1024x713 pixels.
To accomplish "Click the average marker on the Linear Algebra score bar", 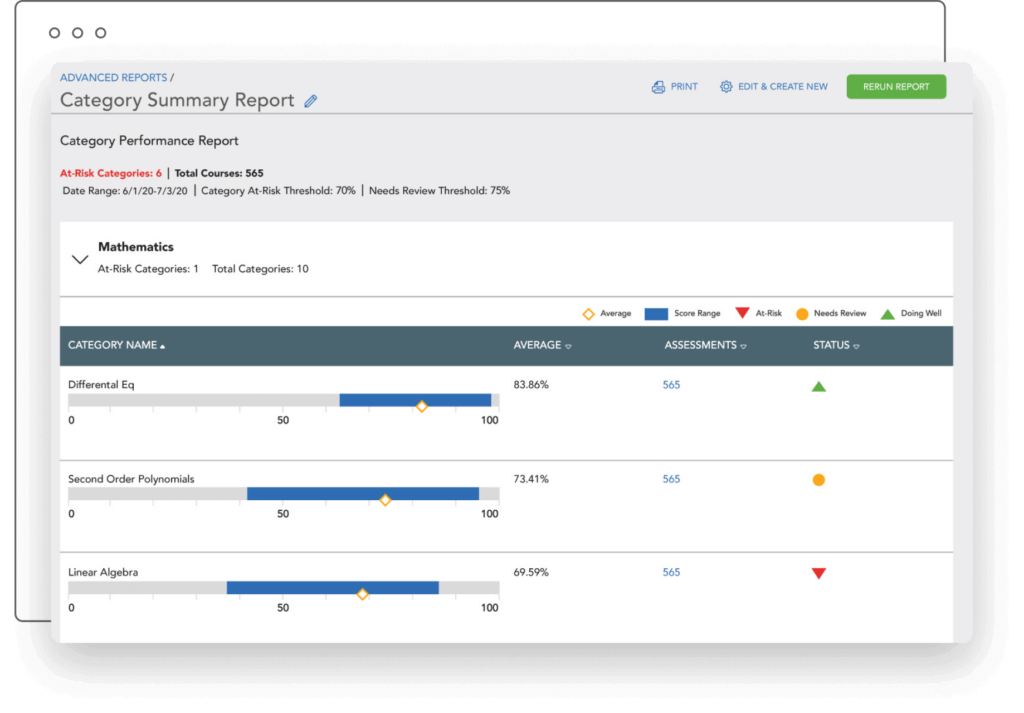I will coord(363,592).
